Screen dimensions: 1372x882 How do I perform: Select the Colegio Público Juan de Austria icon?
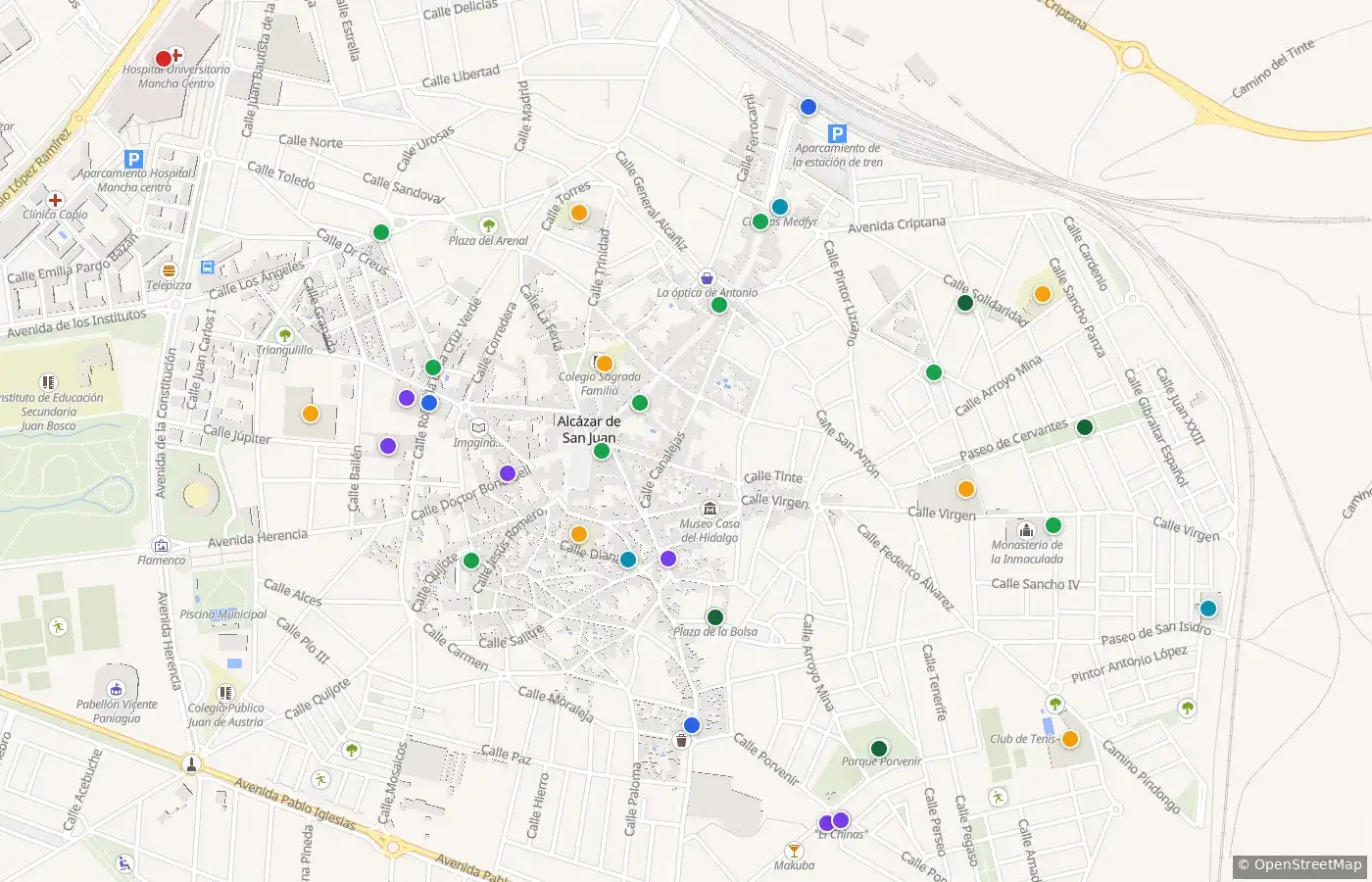(x=225, y=693)
